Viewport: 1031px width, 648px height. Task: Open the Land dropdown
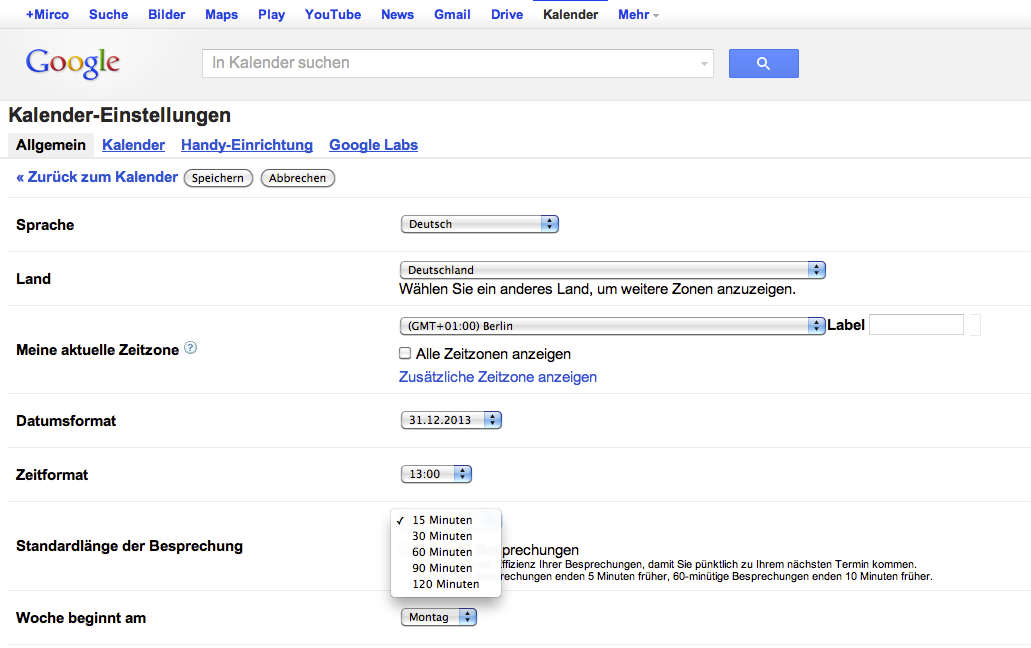coord(612,270)
